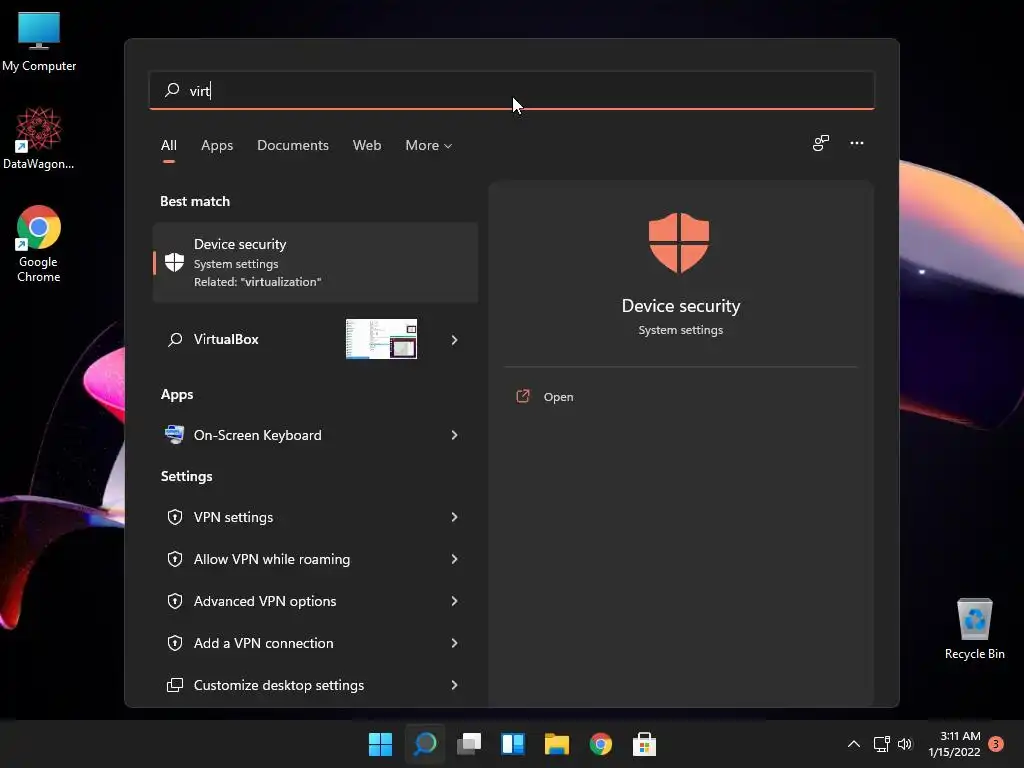Switch to the Apps search tab
This screenshot has height=768, width=1024.
pyautogui.click(x=217, y=146)
